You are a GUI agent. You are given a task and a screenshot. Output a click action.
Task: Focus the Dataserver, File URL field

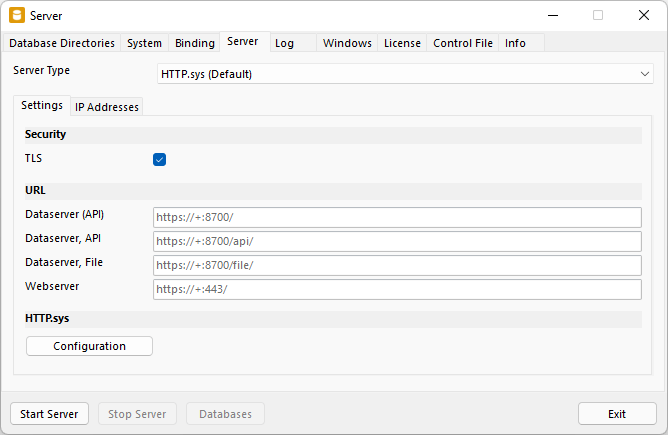(397, 265)
